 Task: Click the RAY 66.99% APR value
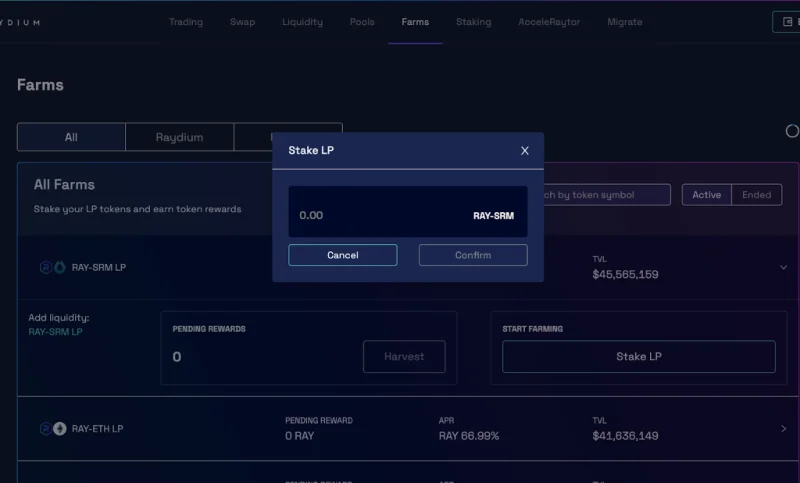(469, 436)
